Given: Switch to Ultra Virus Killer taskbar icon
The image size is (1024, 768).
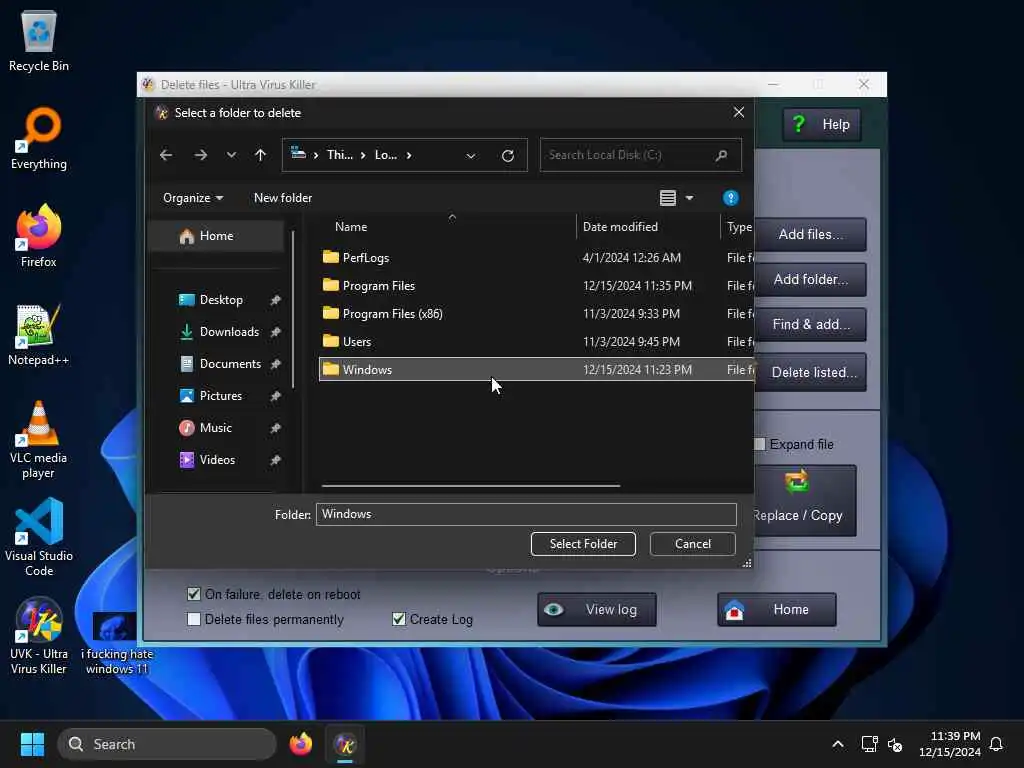Looking at the screenshot, I should click(x=345, y=744).
